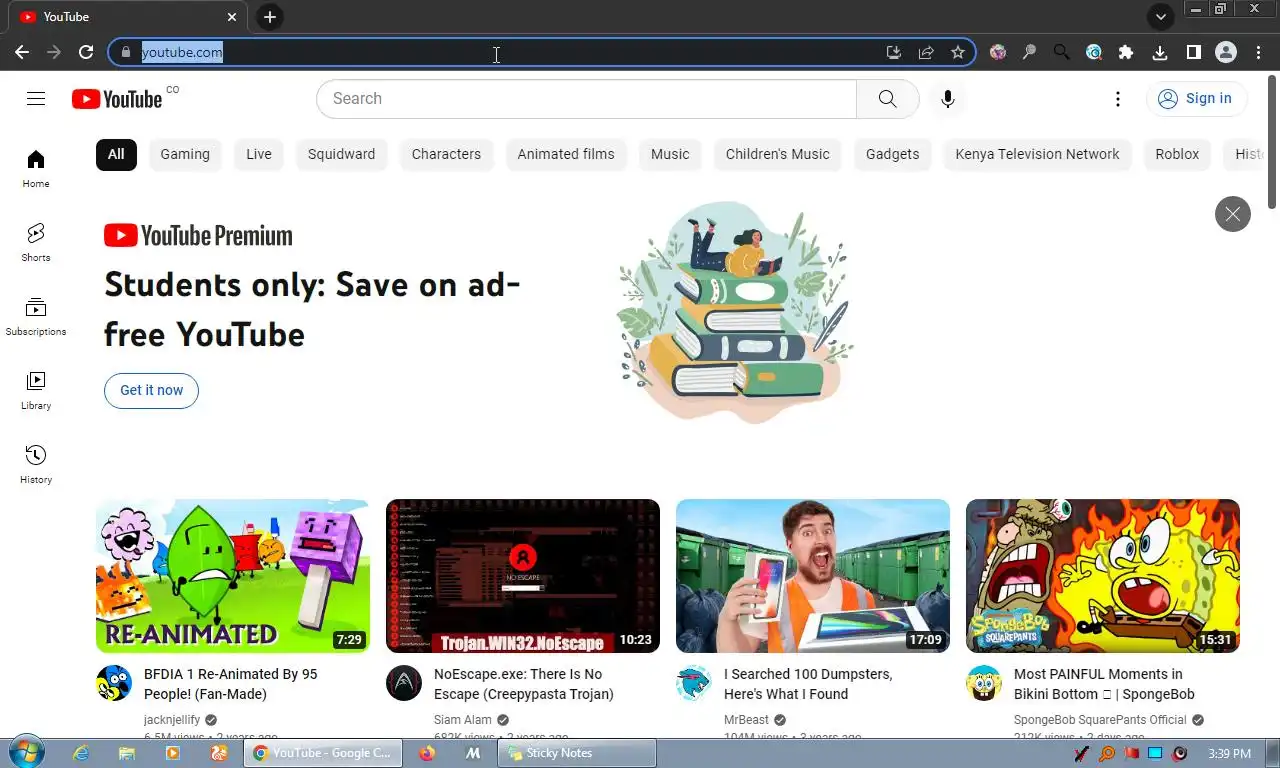
Task: Open MrBeast channel name link
Action: tap(746, 720)
